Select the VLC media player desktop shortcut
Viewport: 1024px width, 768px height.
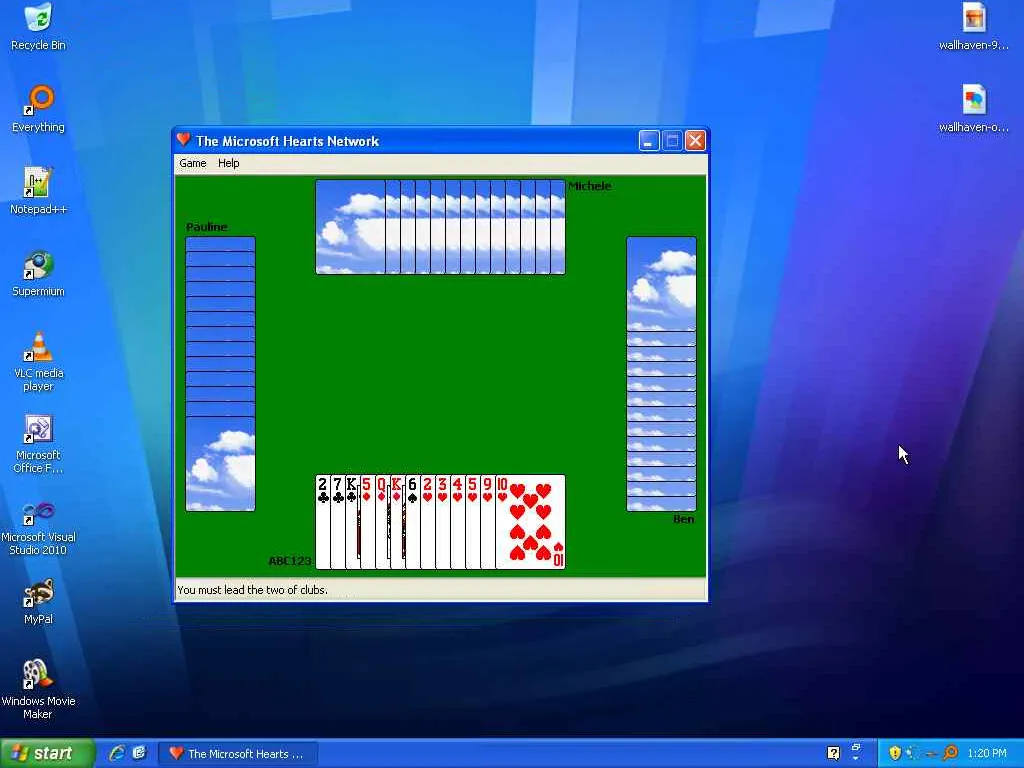(39, 362)
